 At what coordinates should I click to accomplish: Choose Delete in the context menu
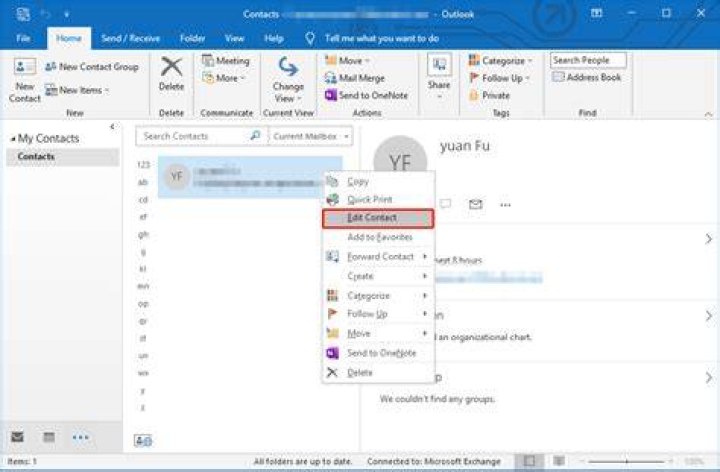pos(378,372)
